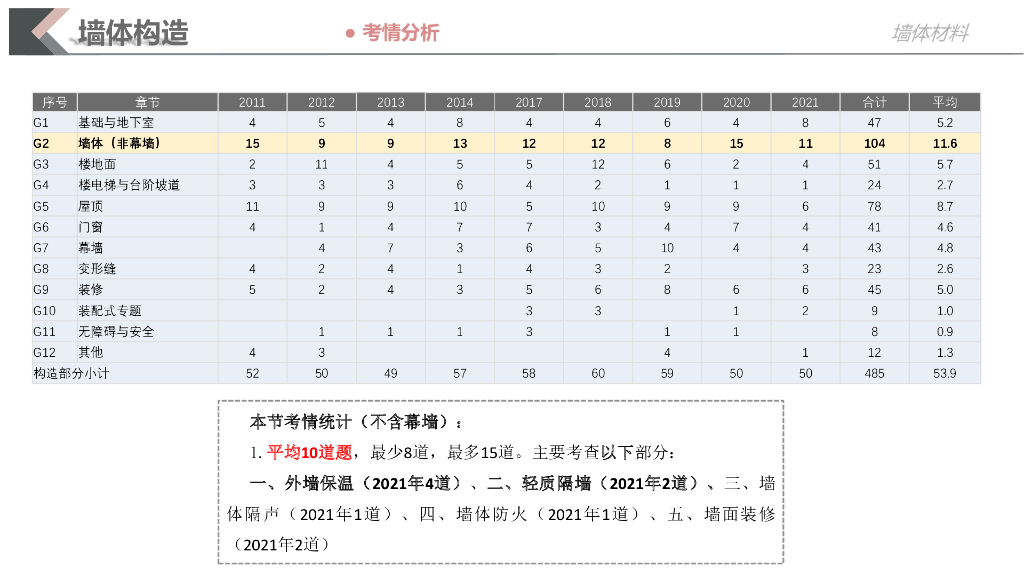Select the row label 幕墙

91,248
